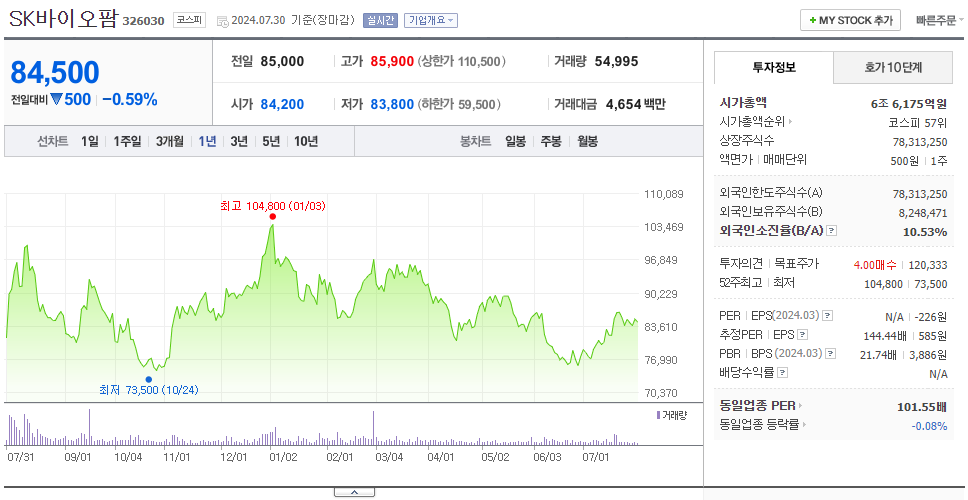Screen dimensions: 968x500
Task: Select the 1년 line chart period
Action: point(207,141)
